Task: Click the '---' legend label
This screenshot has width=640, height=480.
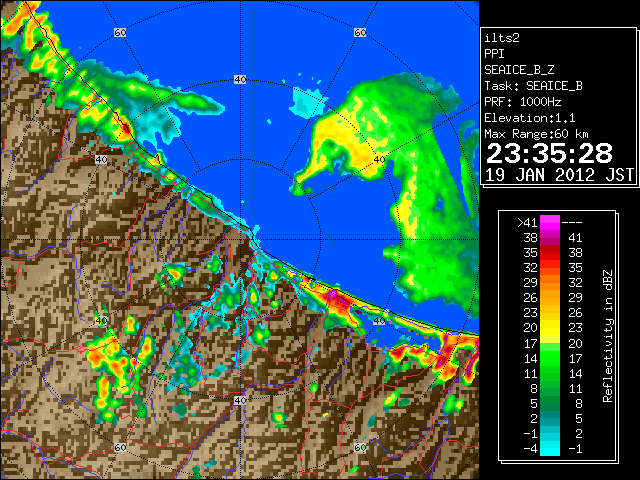Action: 572,223
